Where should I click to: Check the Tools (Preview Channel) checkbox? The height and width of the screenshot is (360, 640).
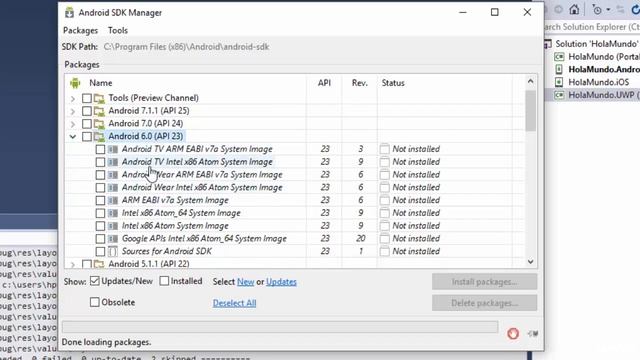[x=87, y=98]
